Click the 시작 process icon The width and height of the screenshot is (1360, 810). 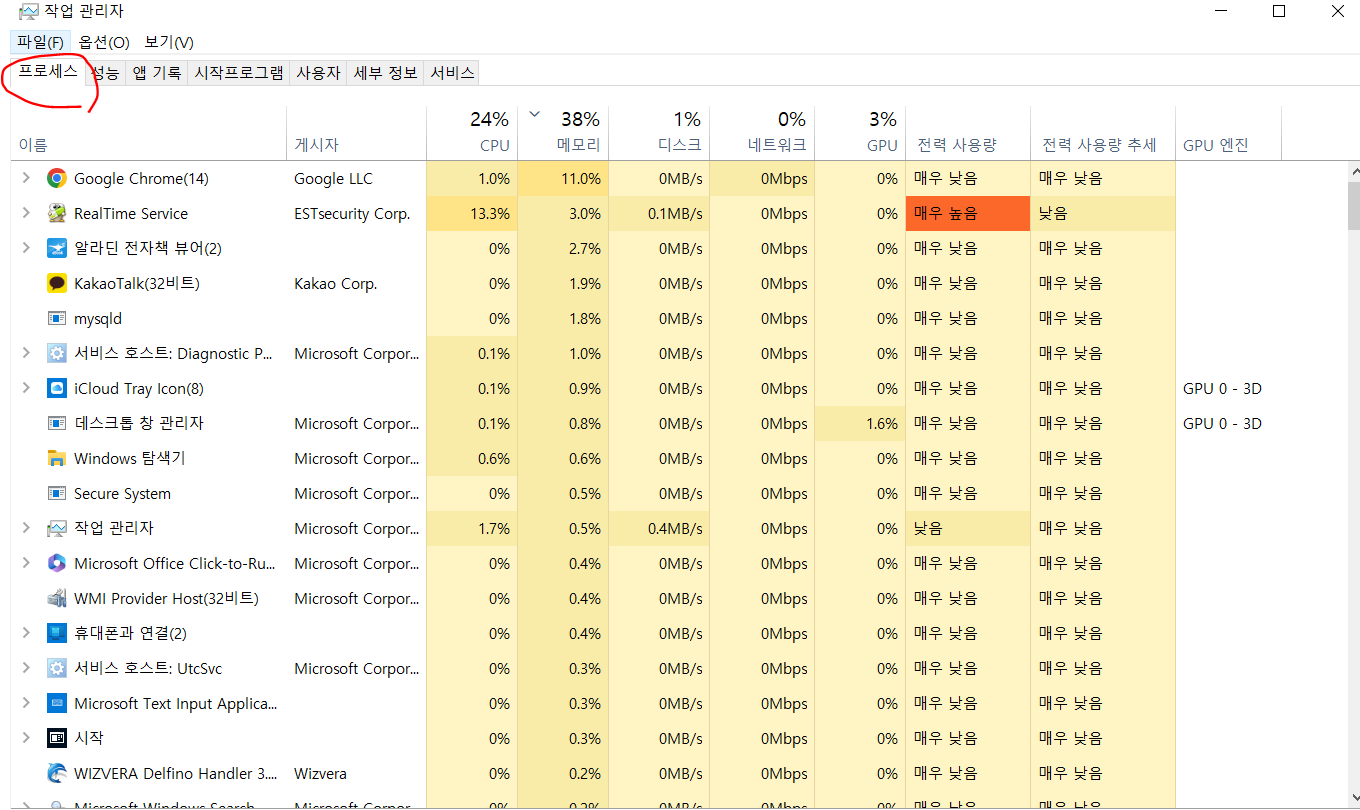point(57,739)
